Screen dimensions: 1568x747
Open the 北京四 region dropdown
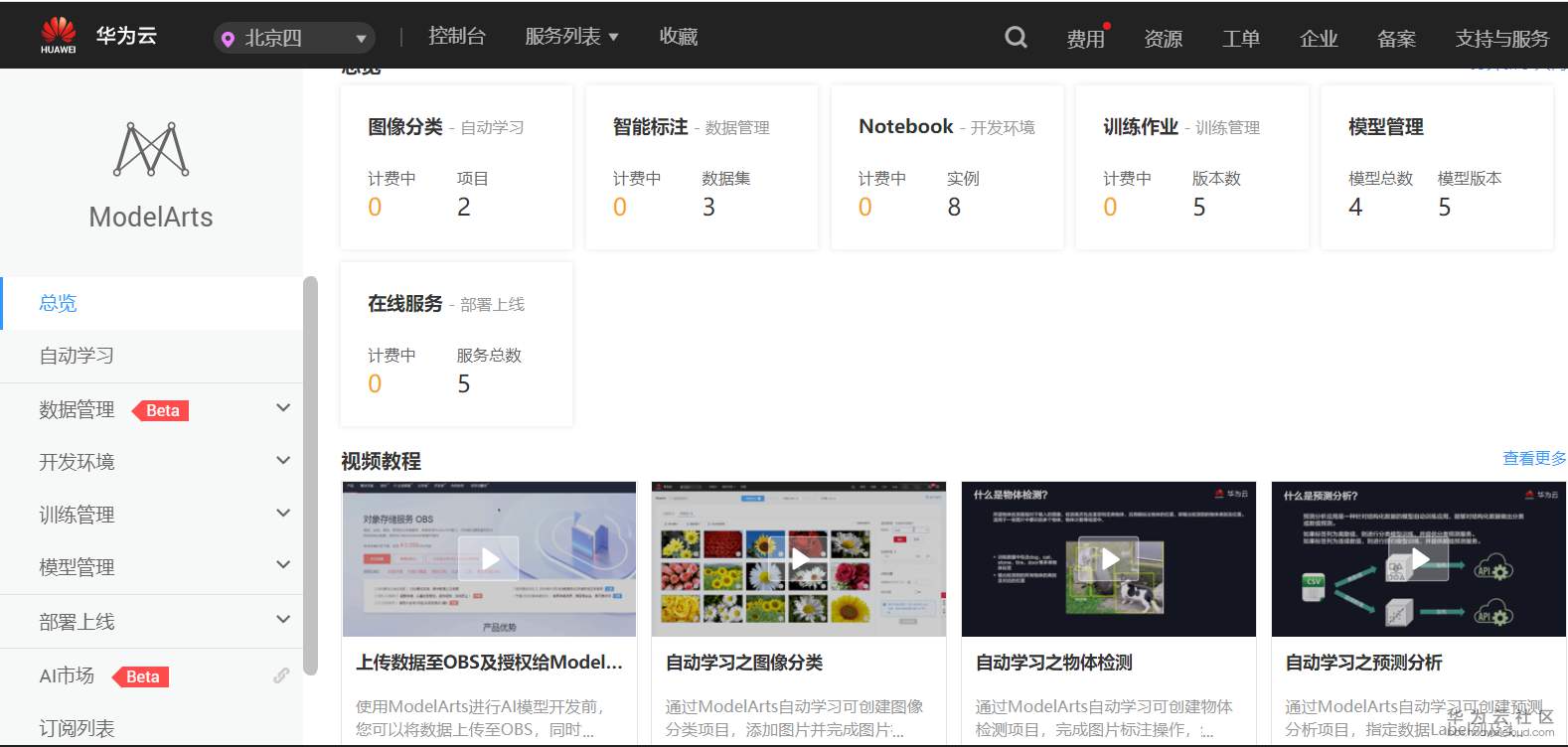pos(294,39)
